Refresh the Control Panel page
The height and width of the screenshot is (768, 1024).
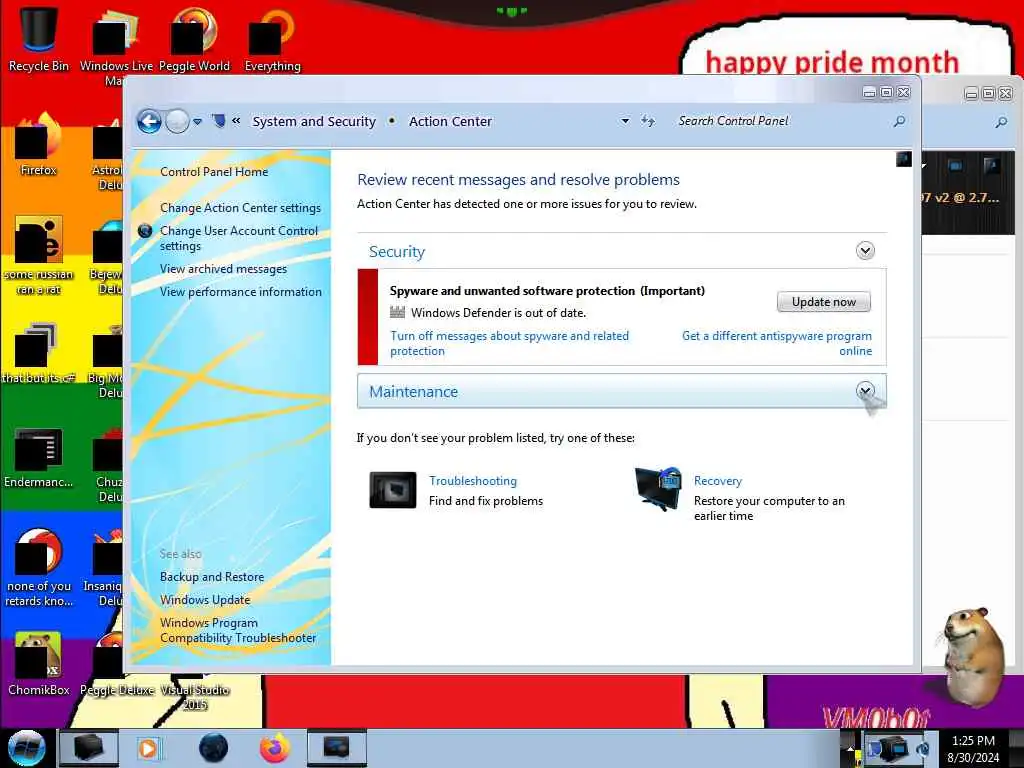click(x=648, y=121)
